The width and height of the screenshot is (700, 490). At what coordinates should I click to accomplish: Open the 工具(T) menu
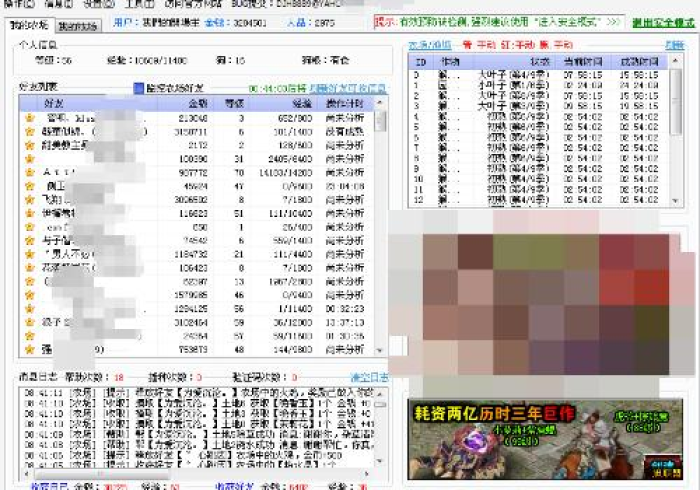click(139, 4)
